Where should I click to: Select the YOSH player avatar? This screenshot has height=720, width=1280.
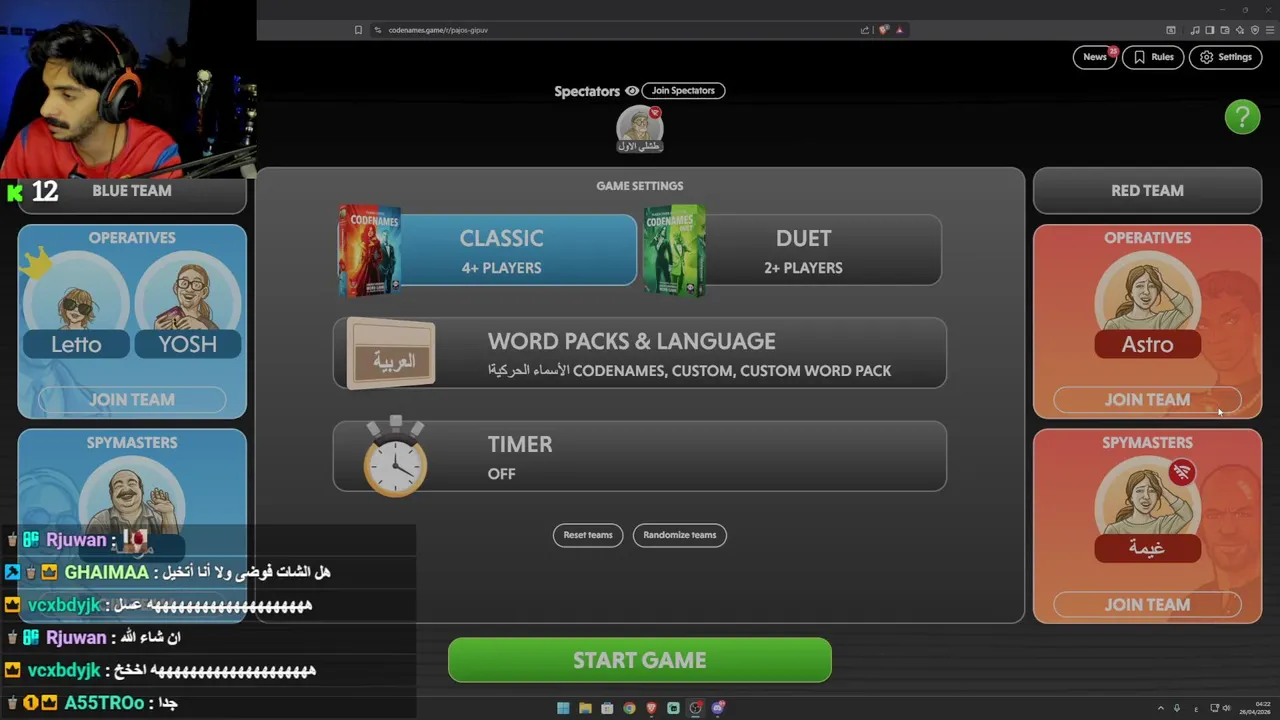[x=187, y=305]
